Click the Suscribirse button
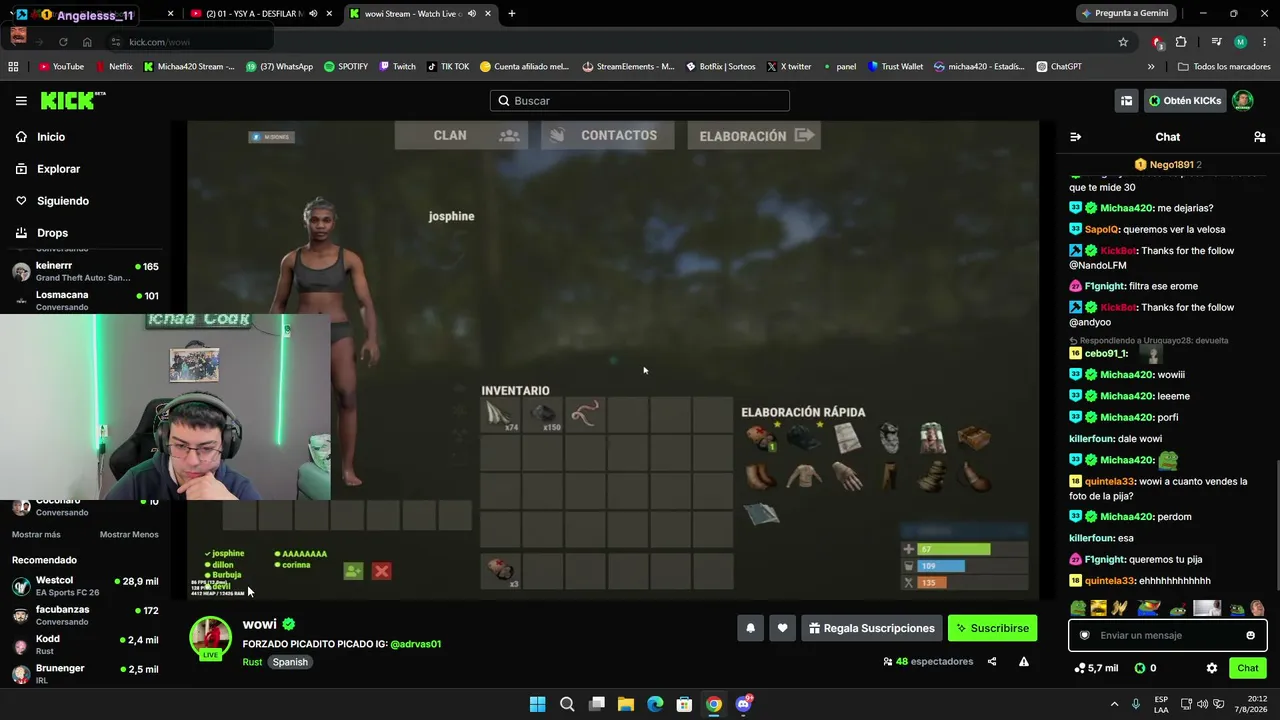Viewport: 1280px width, 720px height. [x=992, y=628]
